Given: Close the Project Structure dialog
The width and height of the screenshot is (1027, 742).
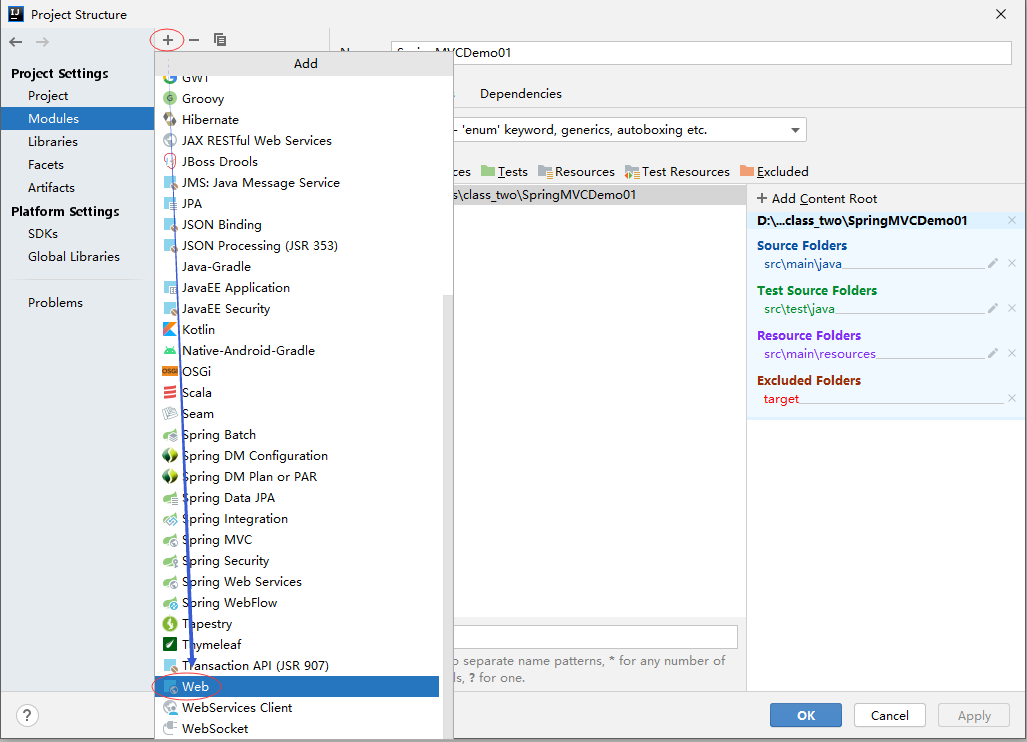Looking at the screenshot, I should coord(1001,14).
